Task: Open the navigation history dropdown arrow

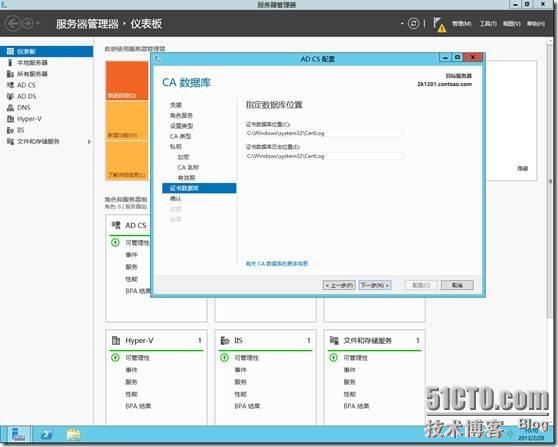Action: [38, 24]
